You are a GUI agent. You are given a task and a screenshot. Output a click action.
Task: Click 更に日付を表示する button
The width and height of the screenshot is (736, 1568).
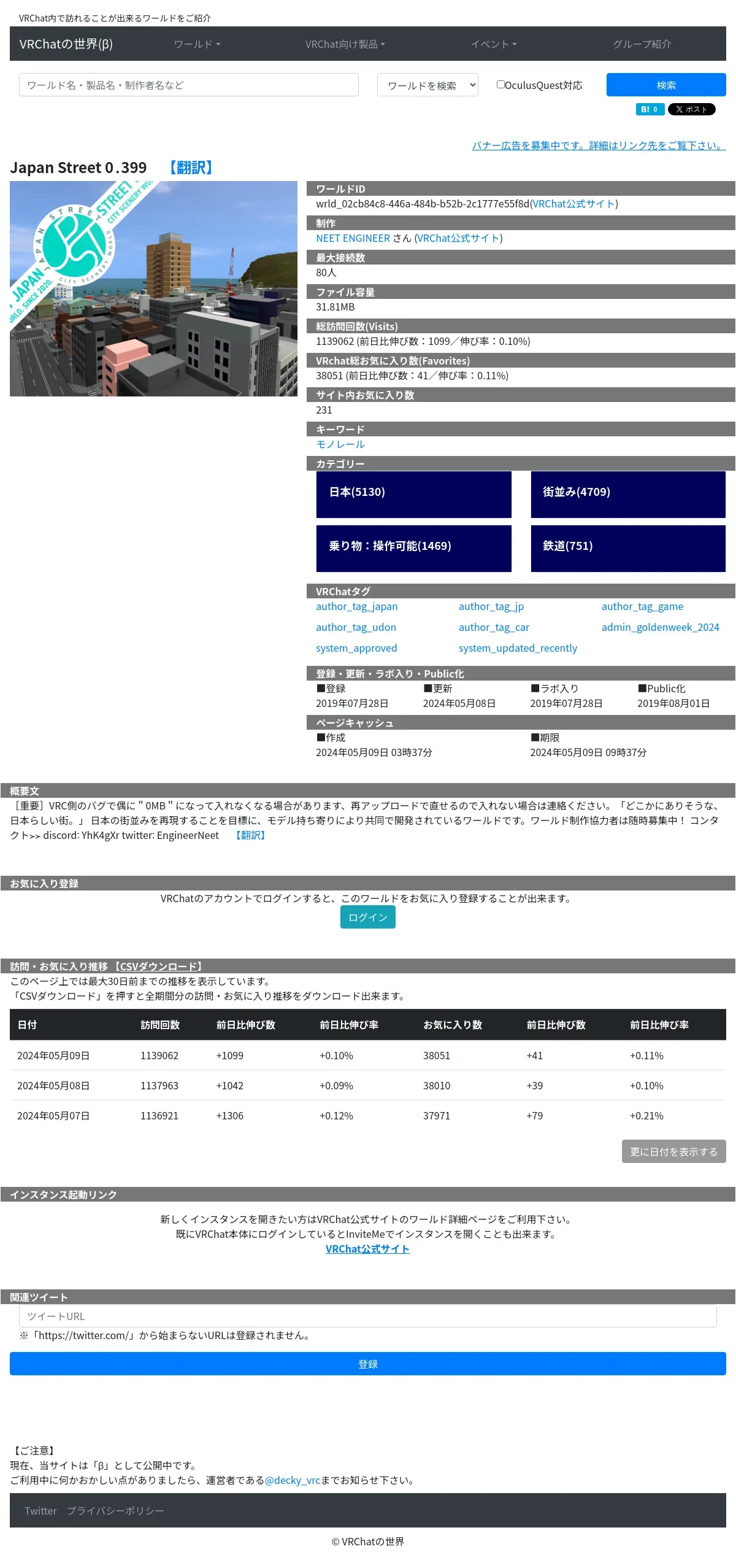(x=673, y=1151)
